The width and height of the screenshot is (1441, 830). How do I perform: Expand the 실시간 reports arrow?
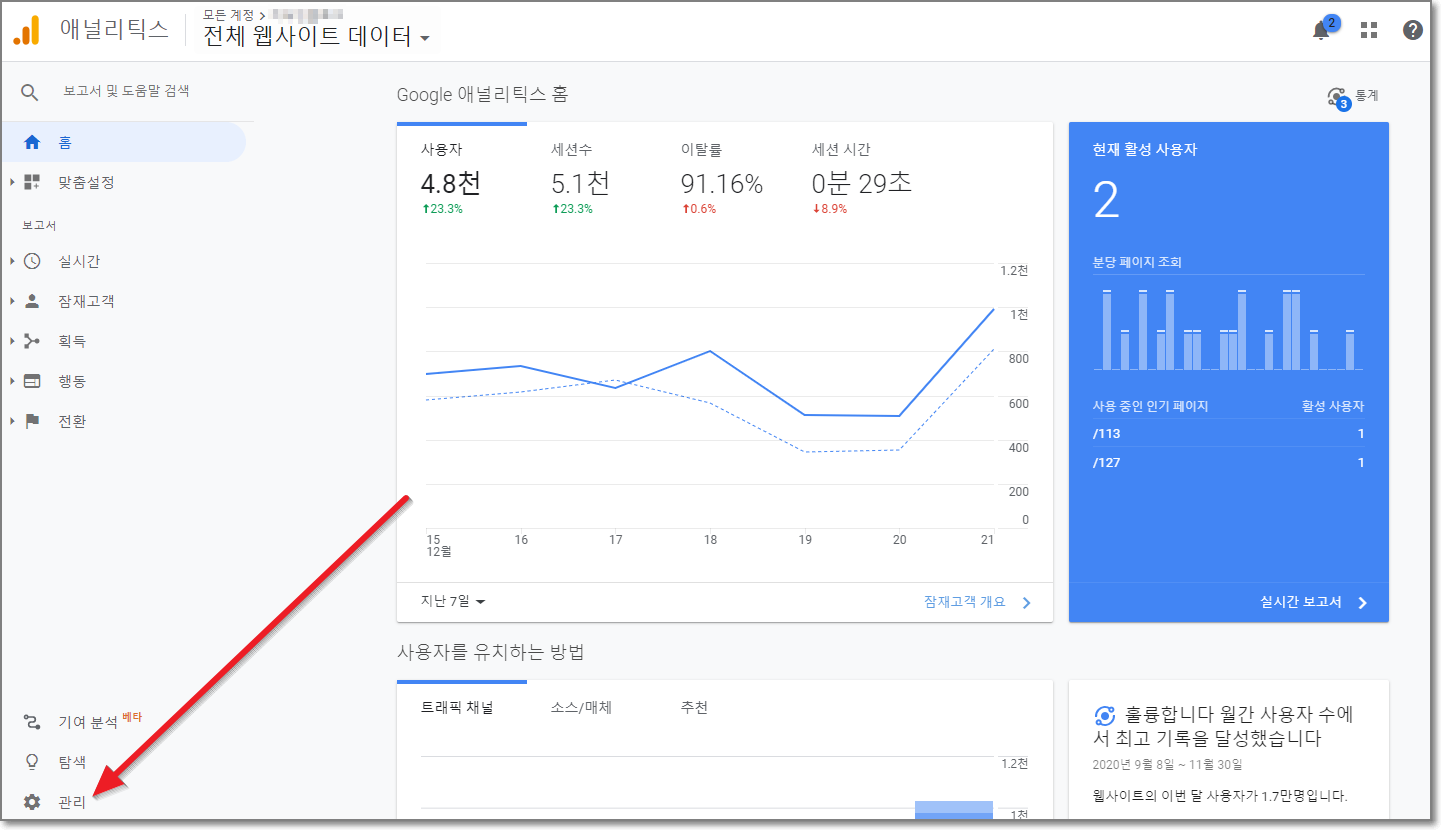[x=12, y=261]
